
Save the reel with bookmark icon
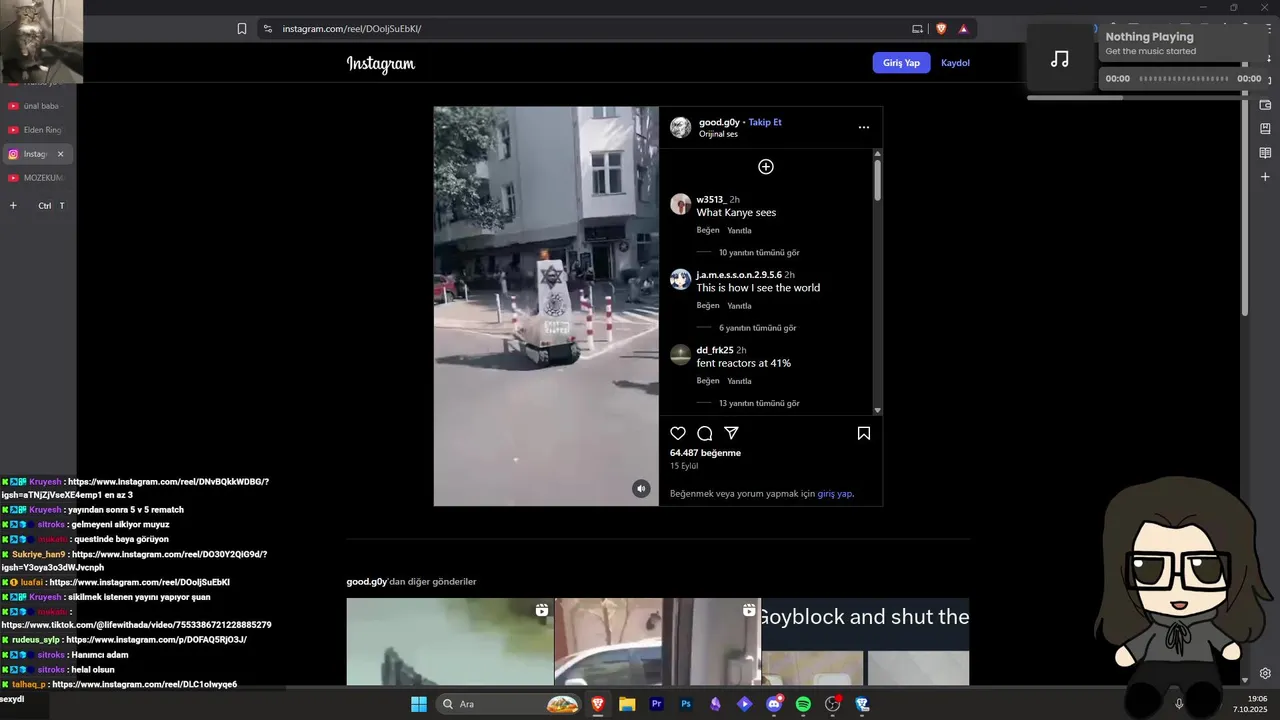pos(864,433)
